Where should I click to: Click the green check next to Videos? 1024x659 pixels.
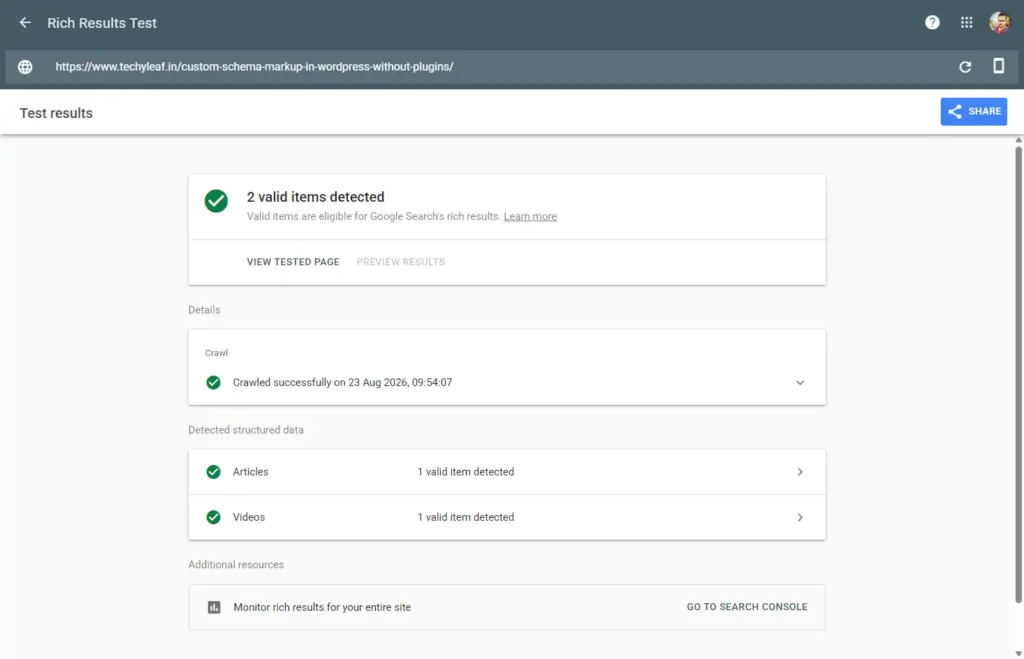[x=213, y=517]
